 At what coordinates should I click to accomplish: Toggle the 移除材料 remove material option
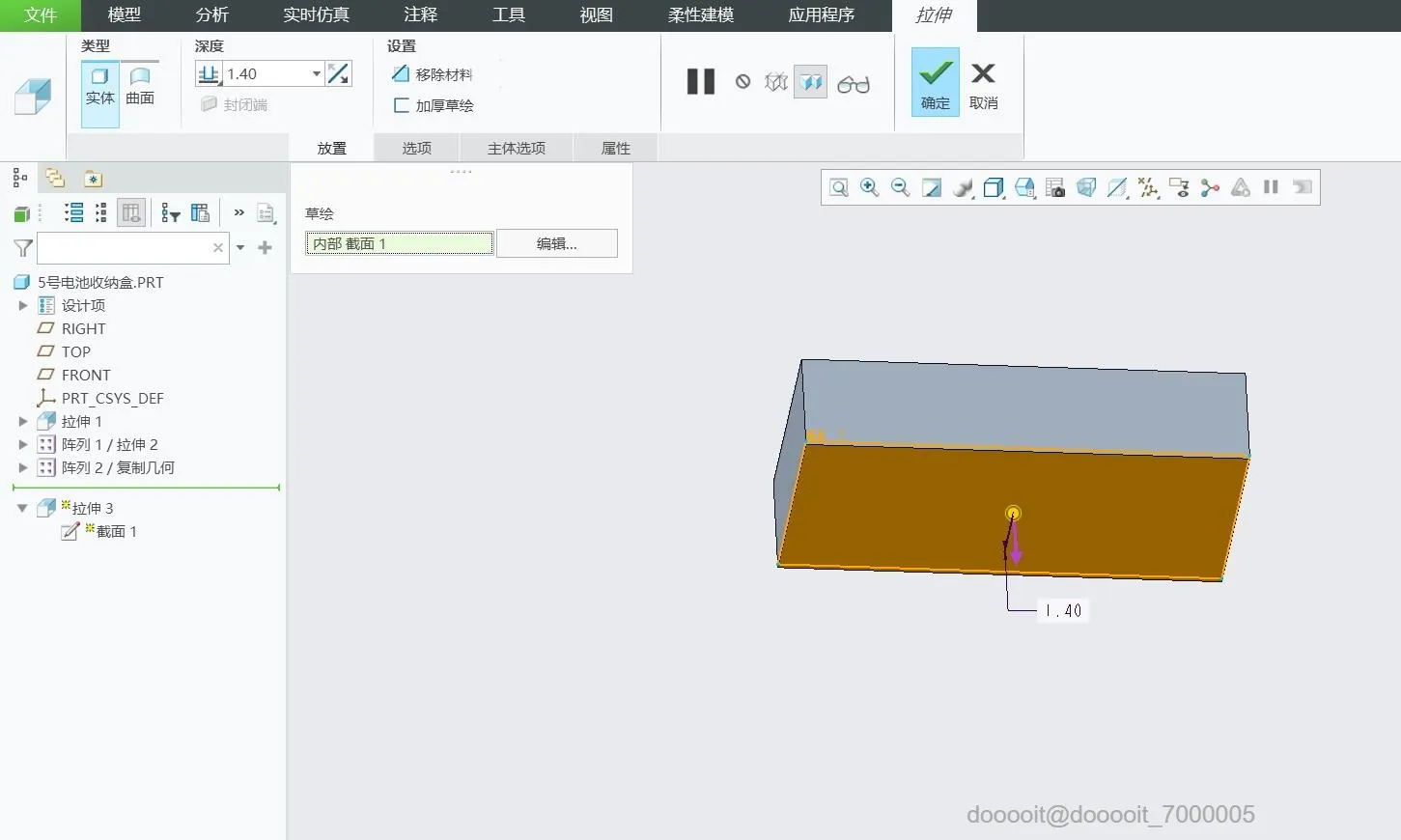click(433, 74)
